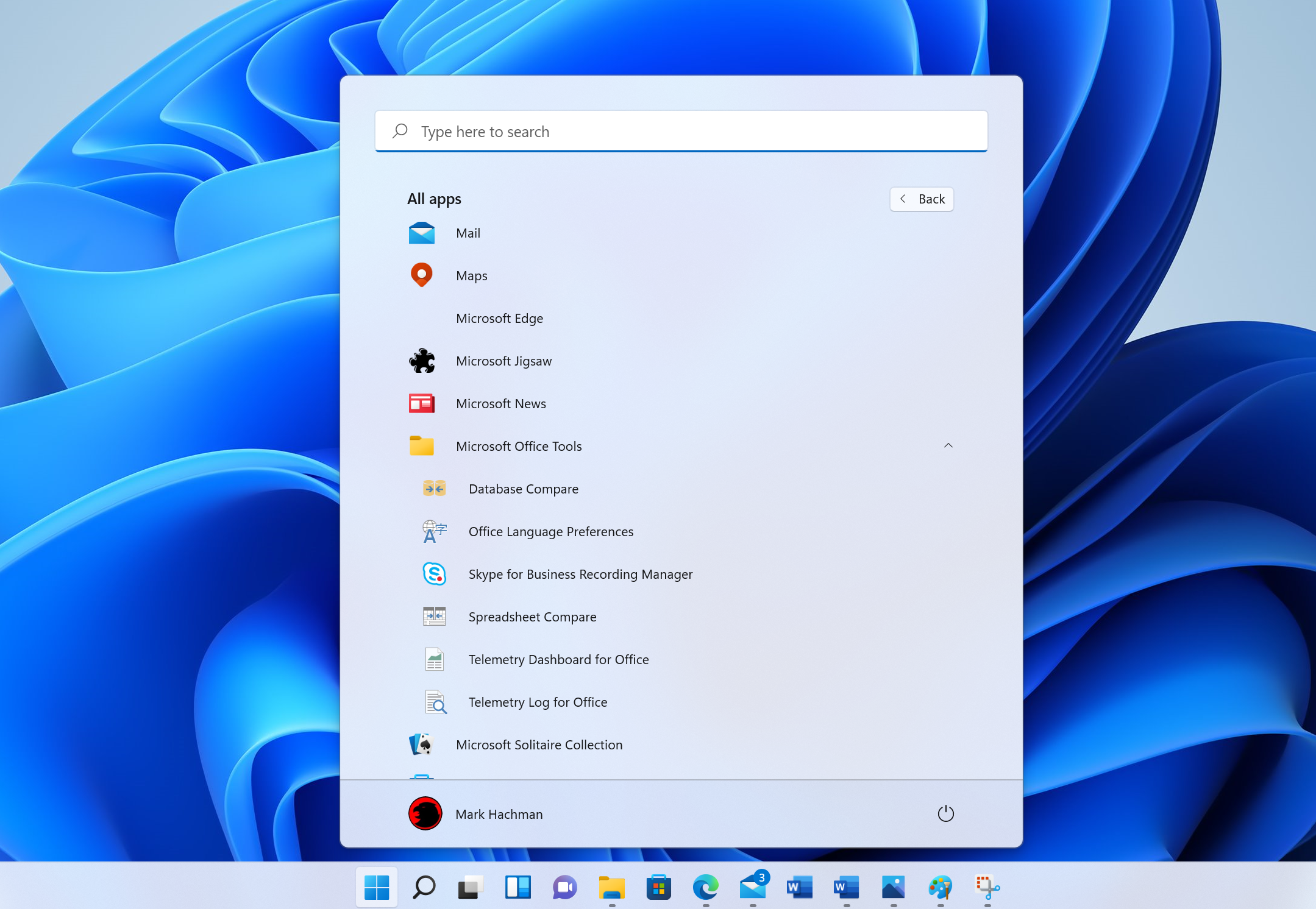This screenshot has height=909, width=1316.
Task: Click 'Telemetry Dashboard for Office' text
Action: tap(559, 660)
